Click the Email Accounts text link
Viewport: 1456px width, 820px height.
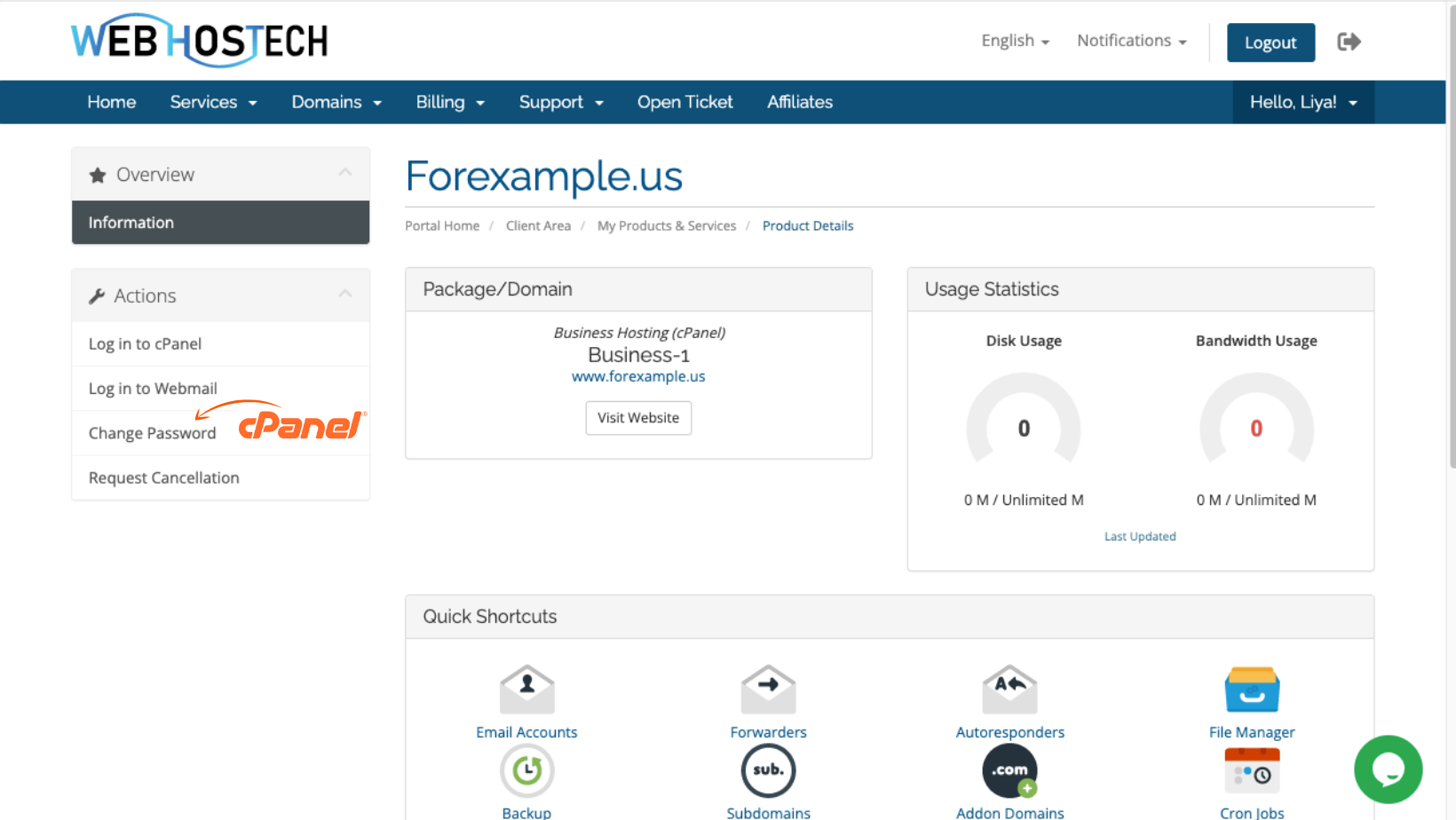[x=526, y=732]
